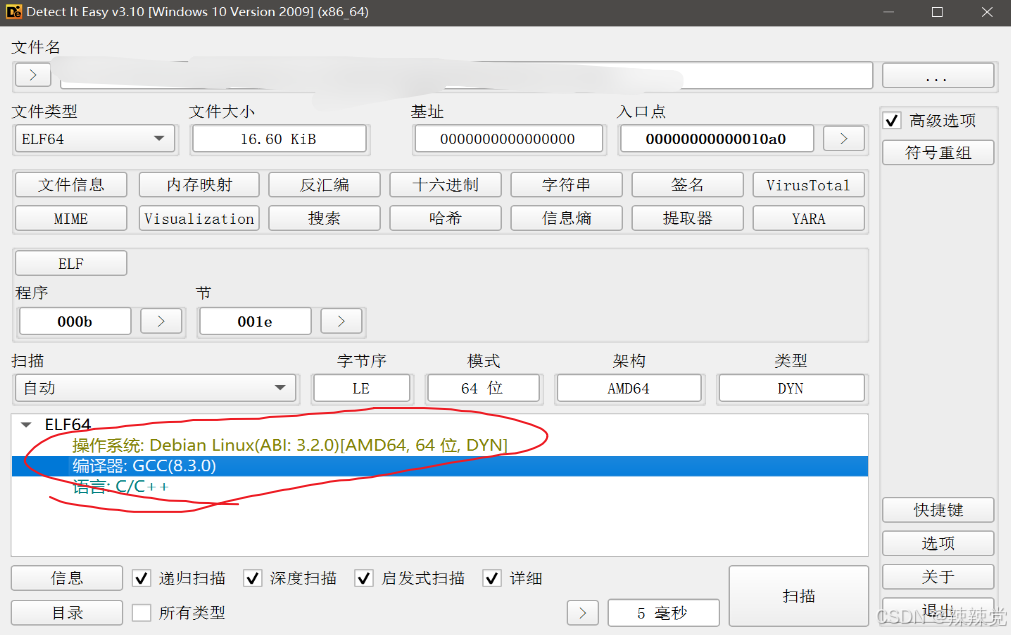Select the 编译器: GCC(8.3.0) result row

(x=440, y=465)
